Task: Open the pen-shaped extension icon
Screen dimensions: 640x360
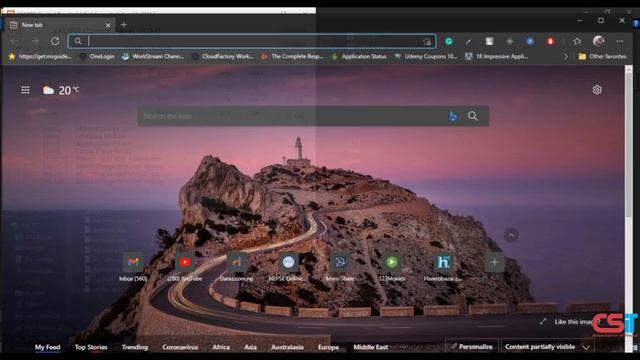Action: point(469,41)
